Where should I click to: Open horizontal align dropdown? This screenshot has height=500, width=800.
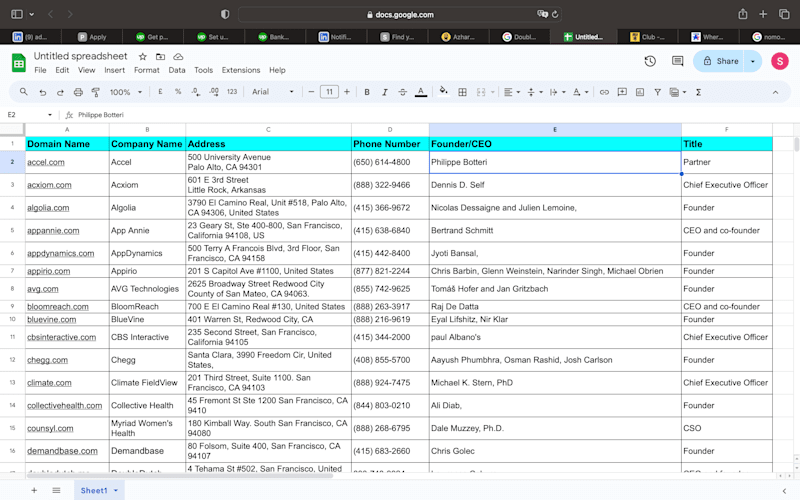[511, 92]
